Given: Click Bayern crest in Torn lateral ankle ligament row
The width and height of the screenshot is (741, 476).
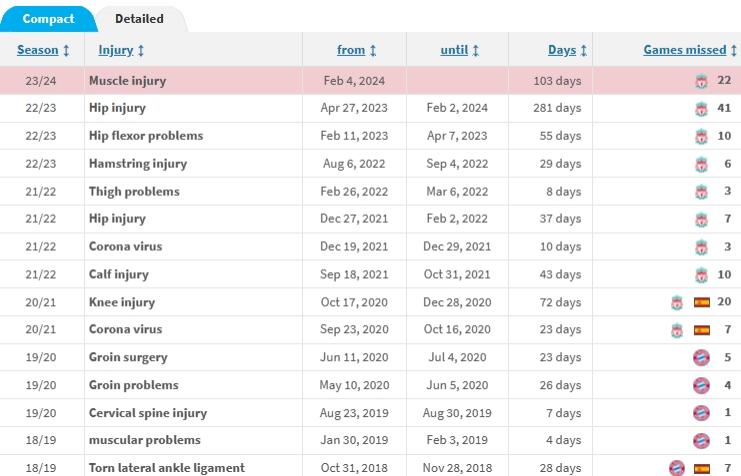Looking at the screenshot, I should [x=677, y=468].
